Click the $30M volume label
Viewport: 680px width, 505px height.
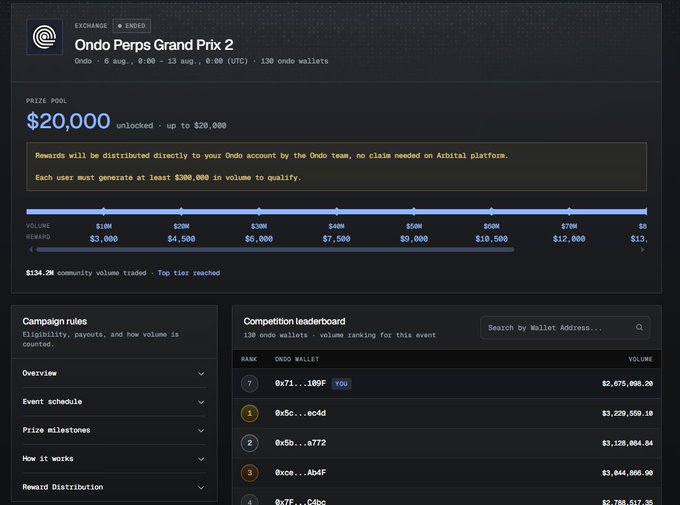(x=259, y=226)
